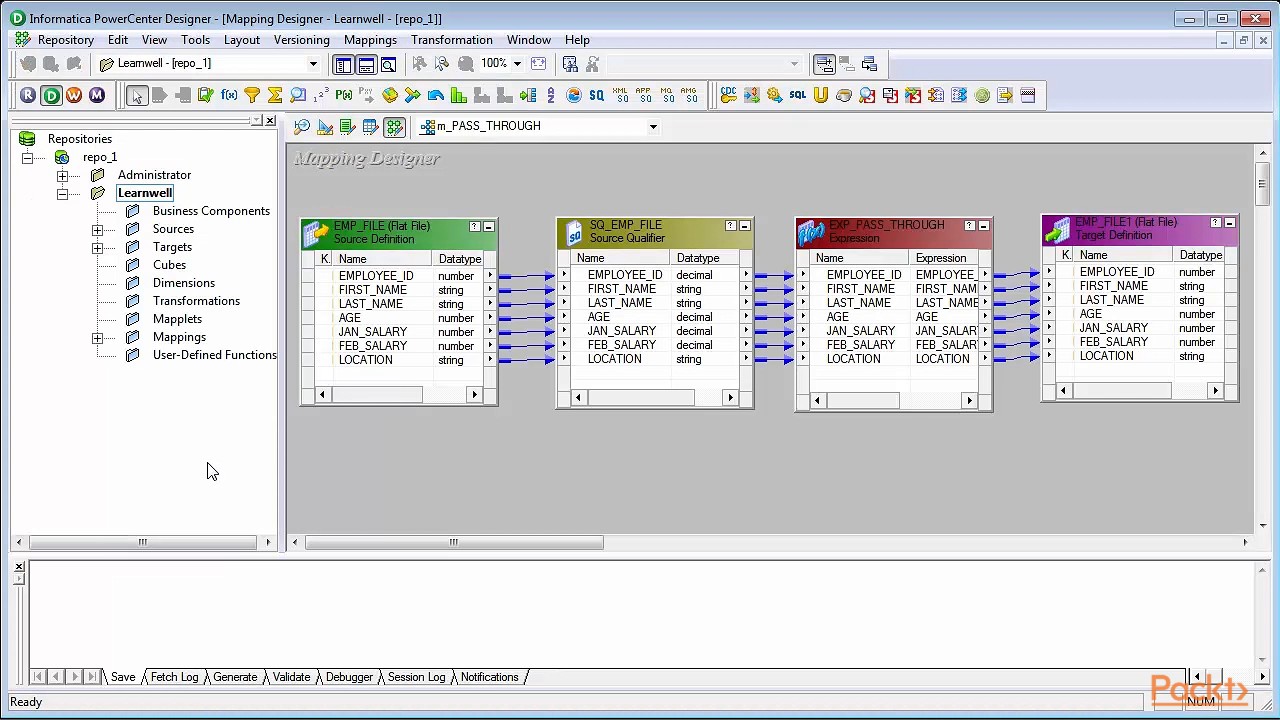Iconize the SQ_EMP_FILE Source Qualifier box

pyautogui.click(x=744, y=226)
